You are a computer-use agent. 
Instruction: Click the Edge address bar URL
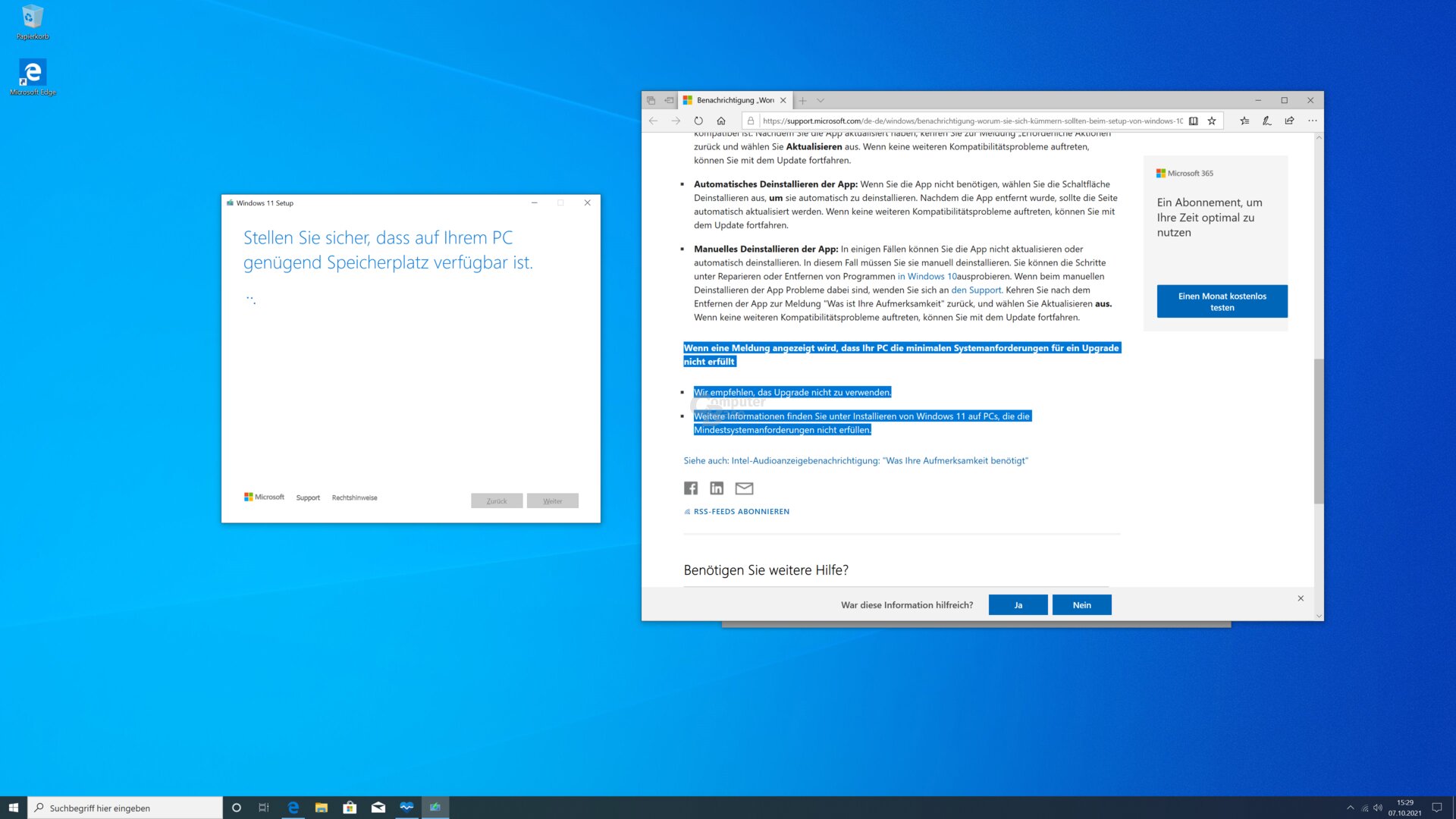[x=972, y=121]
